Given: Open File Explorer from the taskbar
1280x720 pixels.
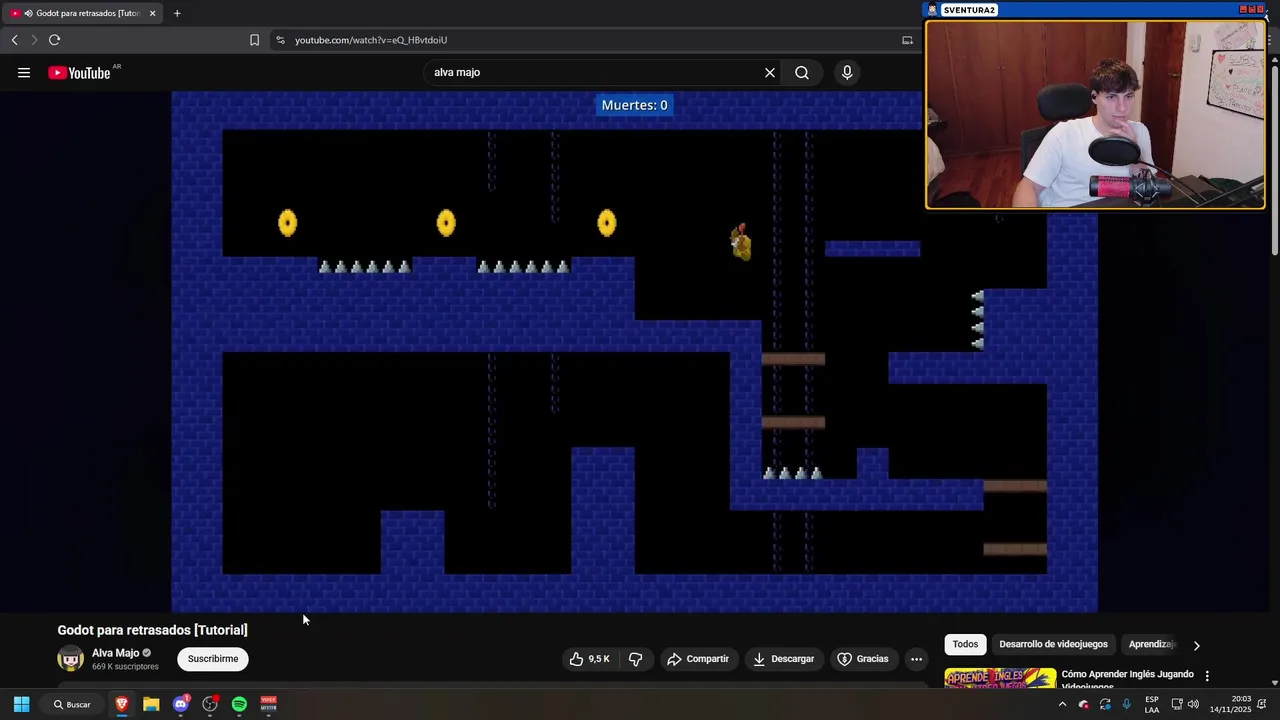Looking at the screenshot, I should pos(151,705).
